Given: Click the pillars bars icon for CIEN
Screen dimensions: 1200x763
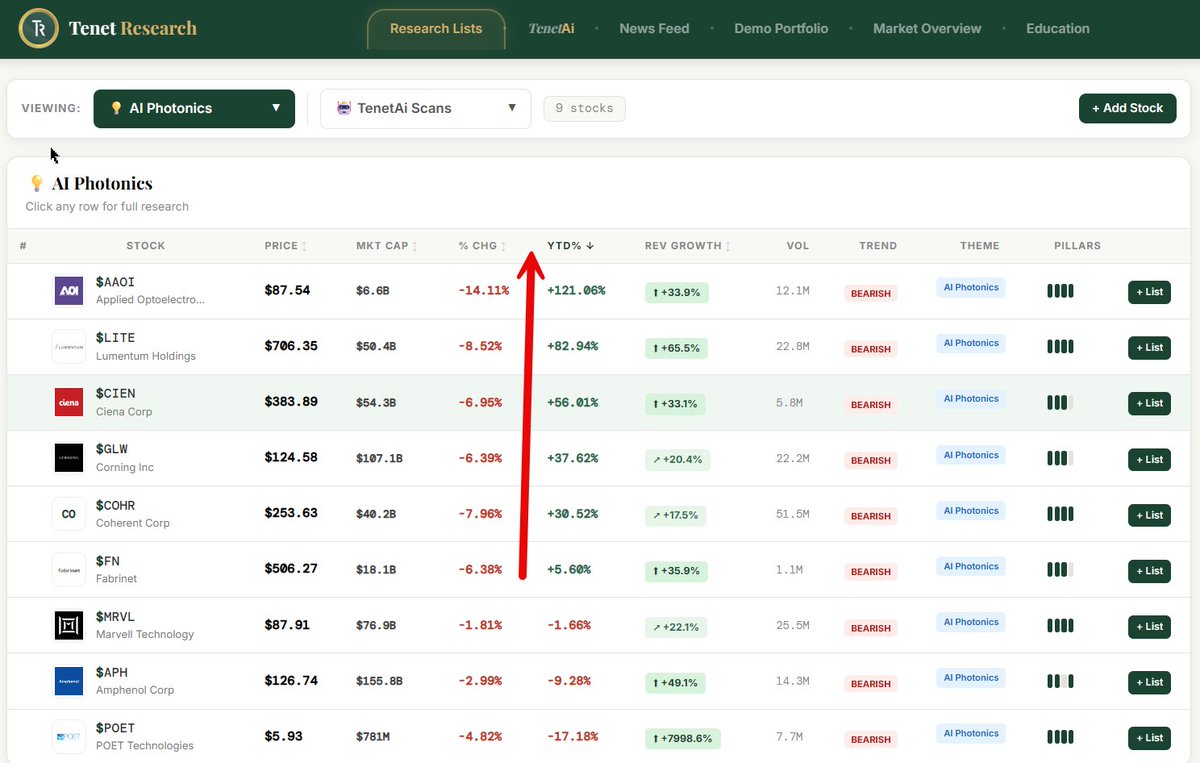Looking at the screenshot, I should point(1060,402).
